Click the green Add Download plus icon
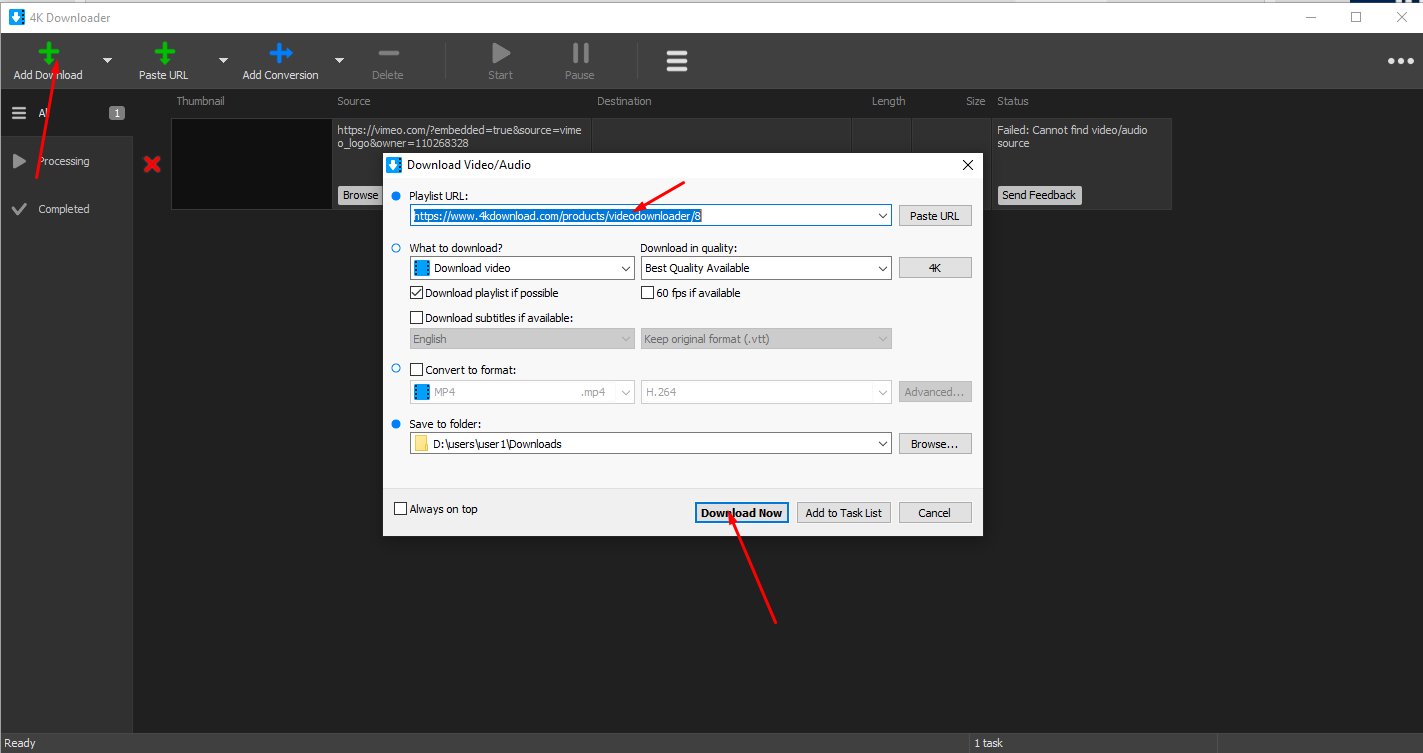This screenshot has height=753, width=1423. click(48, 54)
